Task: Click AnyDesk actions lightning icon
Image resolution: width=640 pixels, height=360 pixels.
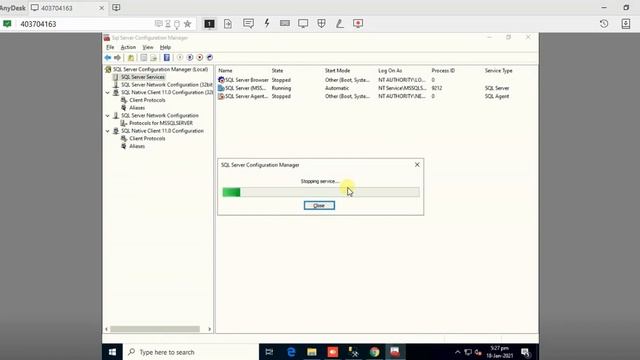Action: point(267,23)
